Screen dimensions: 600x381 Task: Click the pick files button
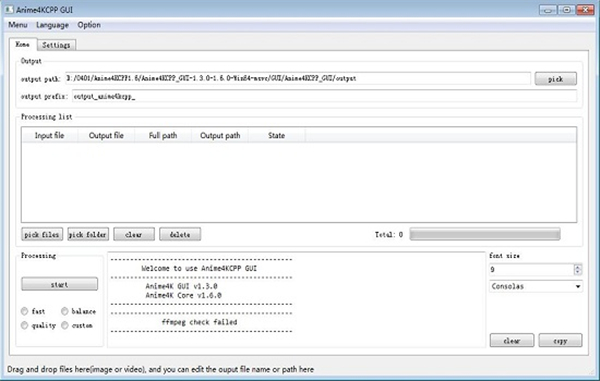[x=42, y=234]
